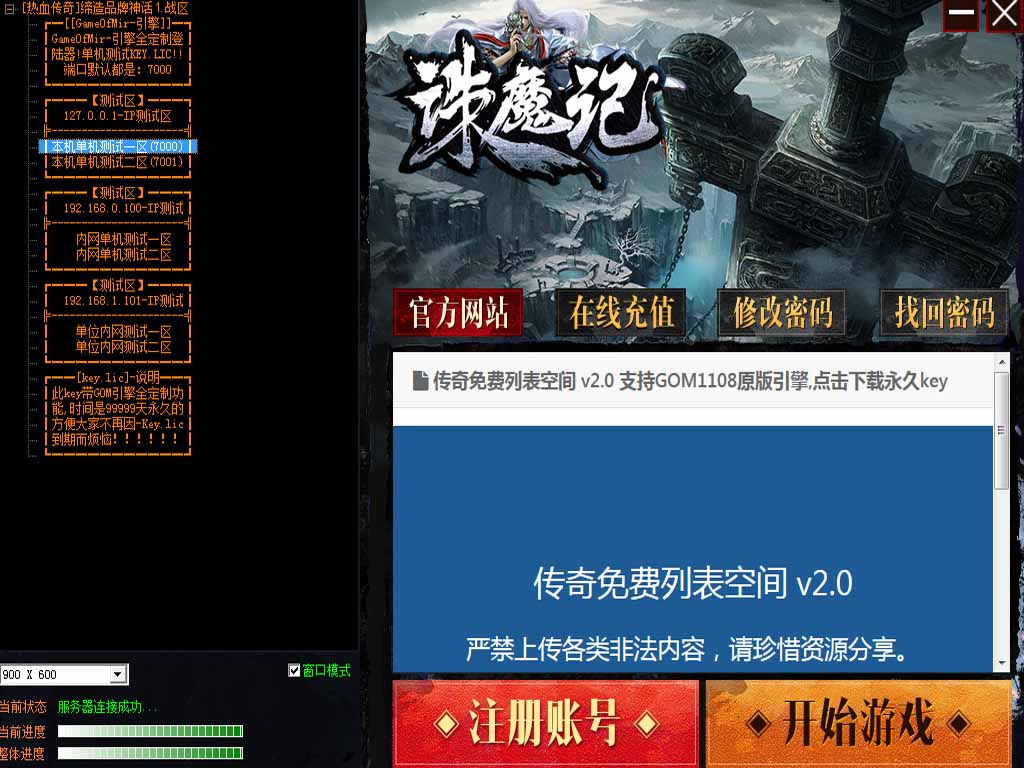
Task: Click the large 传奇免费列表空间 v2.0 title in the blue banner
Action: click(693, 583)
